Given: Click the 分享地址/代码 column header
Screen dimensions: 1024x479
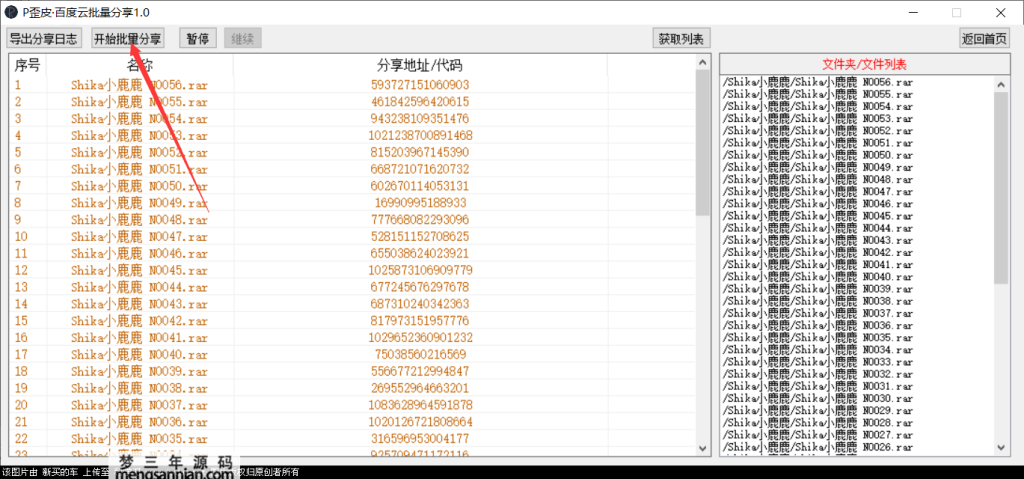Looking at the screenshot, I should (420, 65).
